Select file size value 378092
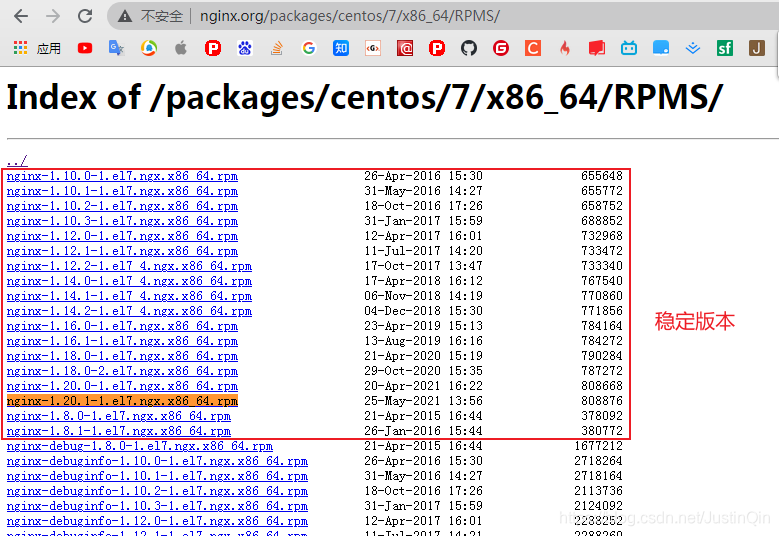 pyautogui.click(x=602, y=416)
